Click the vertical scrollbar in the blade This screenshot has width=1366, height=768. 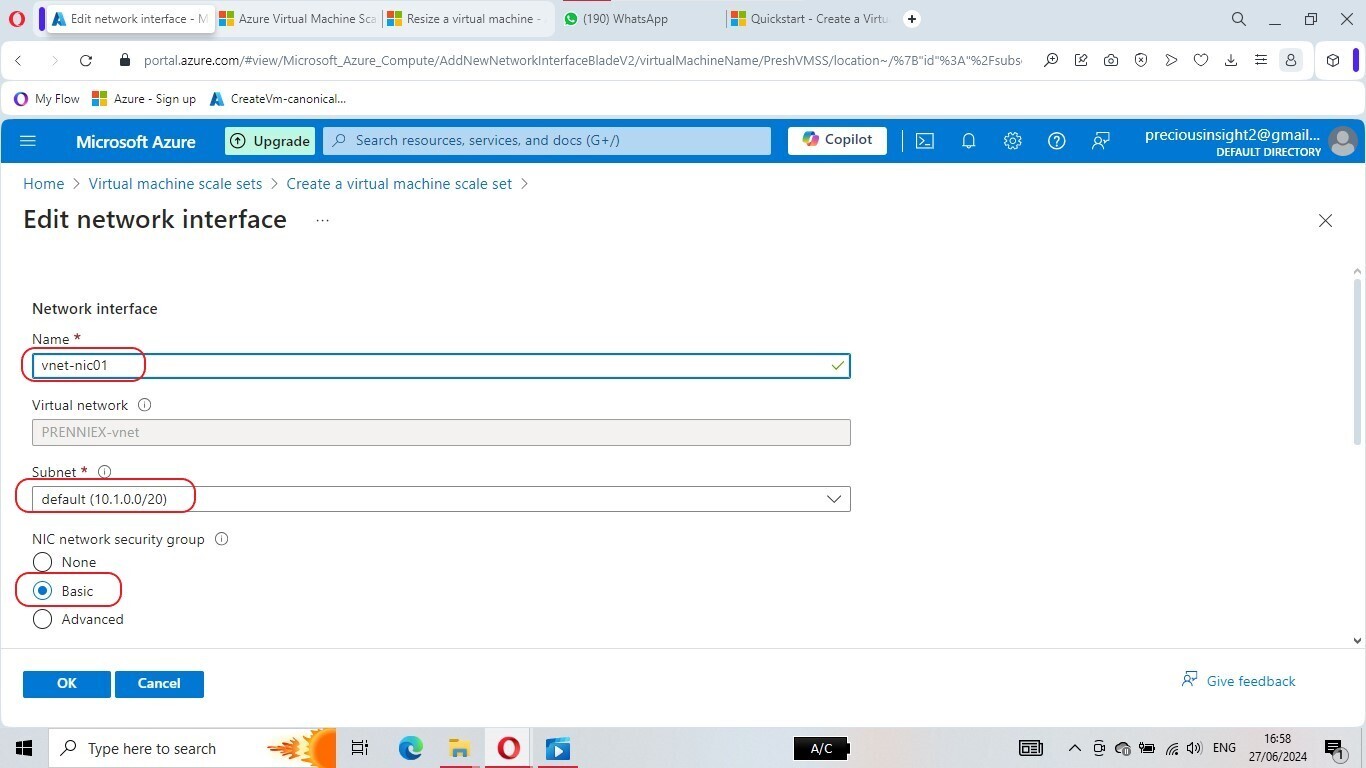[x=1357, y=360]
